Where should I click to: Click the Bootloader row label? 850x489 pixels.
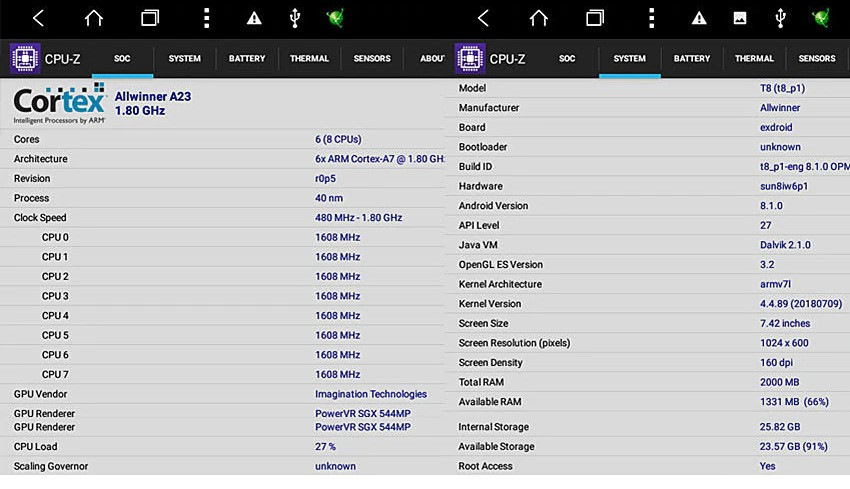coord(483,147)
